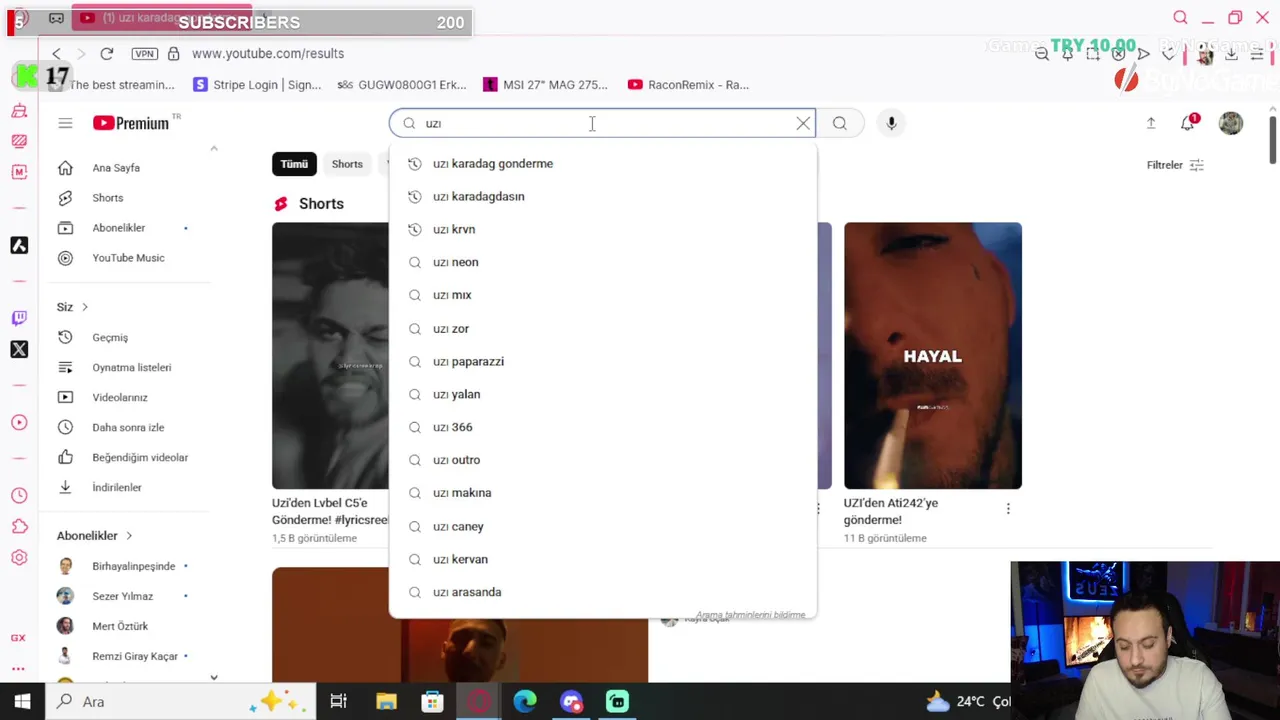Expand the Siz section chevron
Screen dimensions: 1280x720
click(x=85, y=307)
